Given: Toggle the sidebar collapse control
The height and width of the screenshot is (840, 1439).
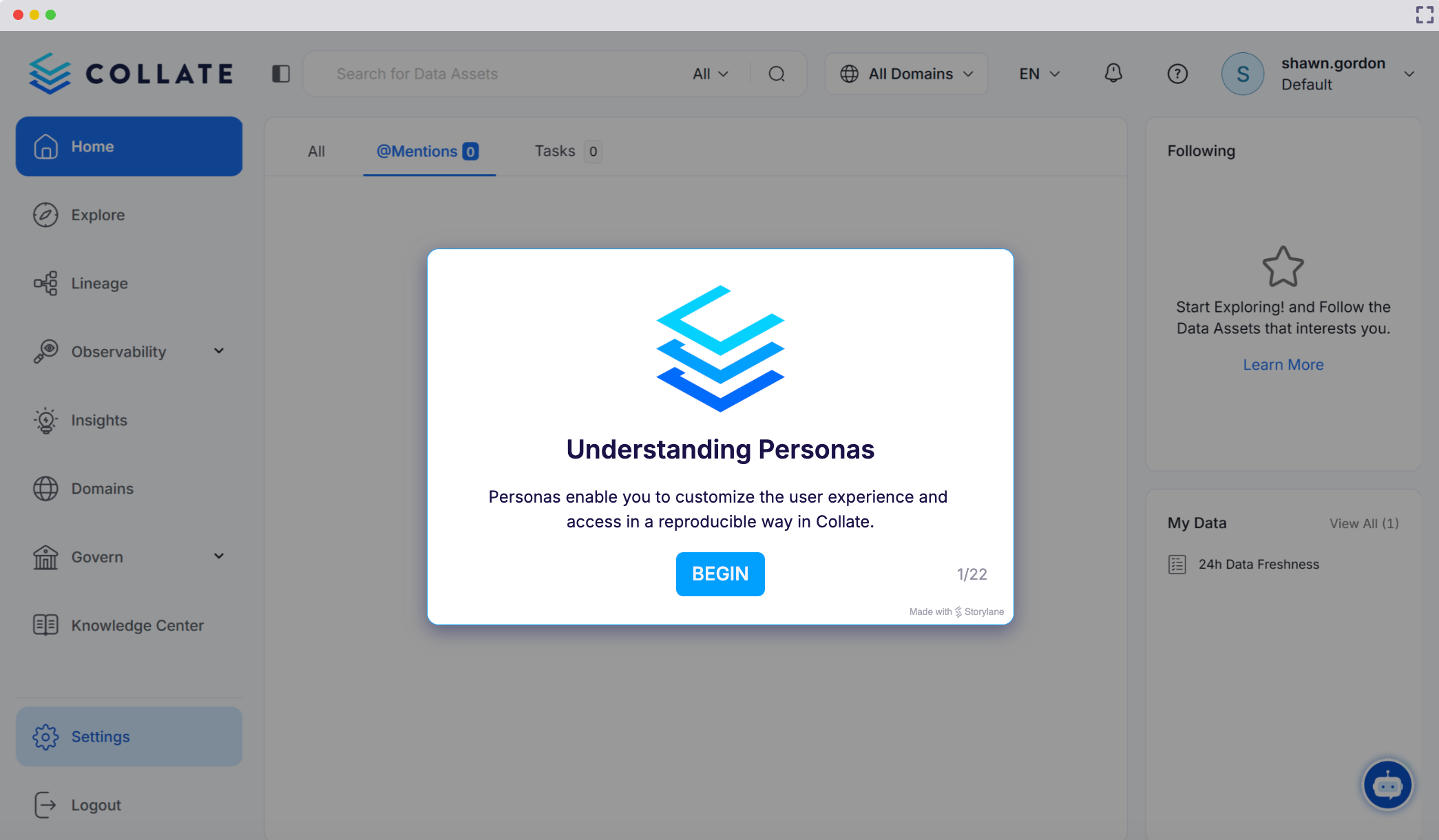Looking at the screenshot, I should [281, 73].
